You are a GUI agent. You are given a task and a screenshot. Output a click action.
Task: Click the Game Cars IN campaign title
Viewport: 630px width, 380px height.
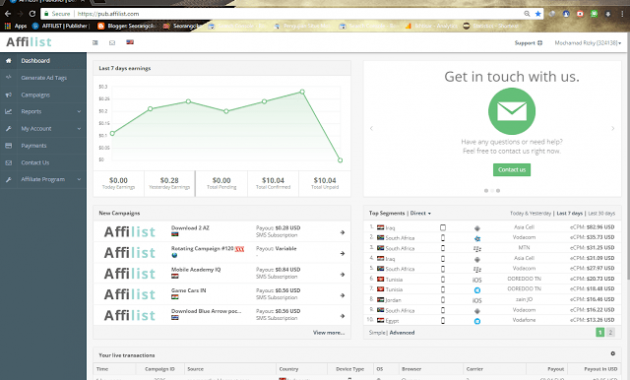pyautogui.click(x=189, y=290)
